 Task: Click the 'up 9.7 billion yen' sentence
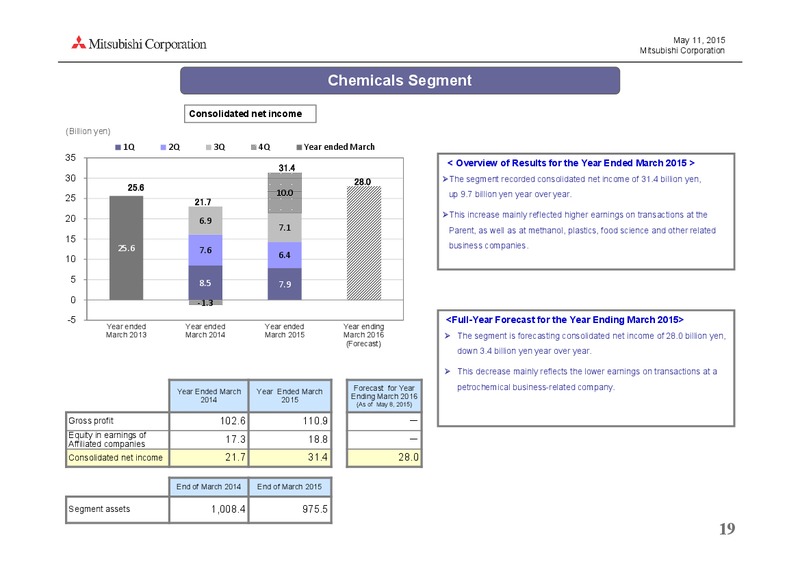click(510, 194)
